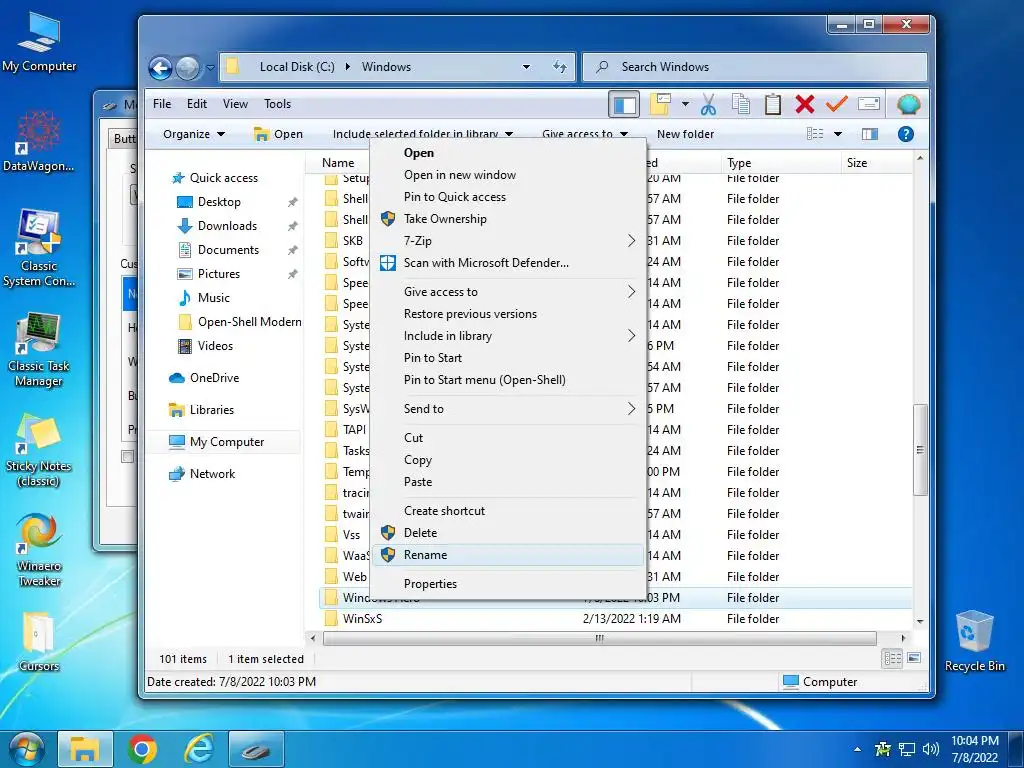
Task: Open the Tools menu
Action: (278, 104)
